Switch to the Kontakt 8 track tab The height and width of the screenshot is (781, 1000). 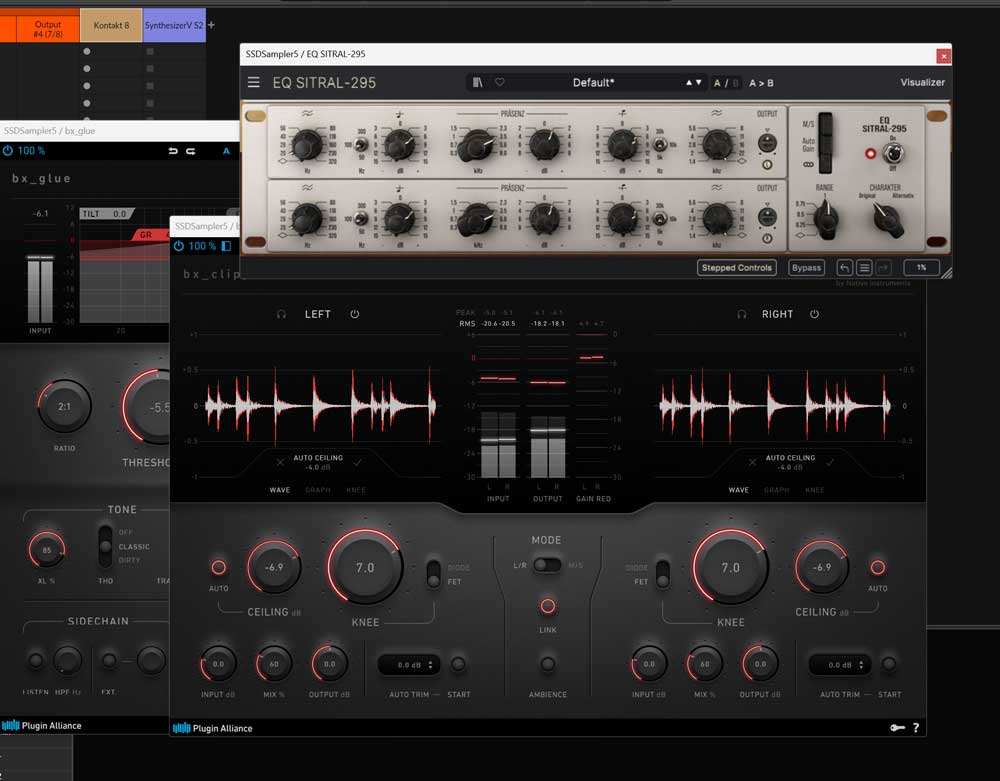pos(111,25)
